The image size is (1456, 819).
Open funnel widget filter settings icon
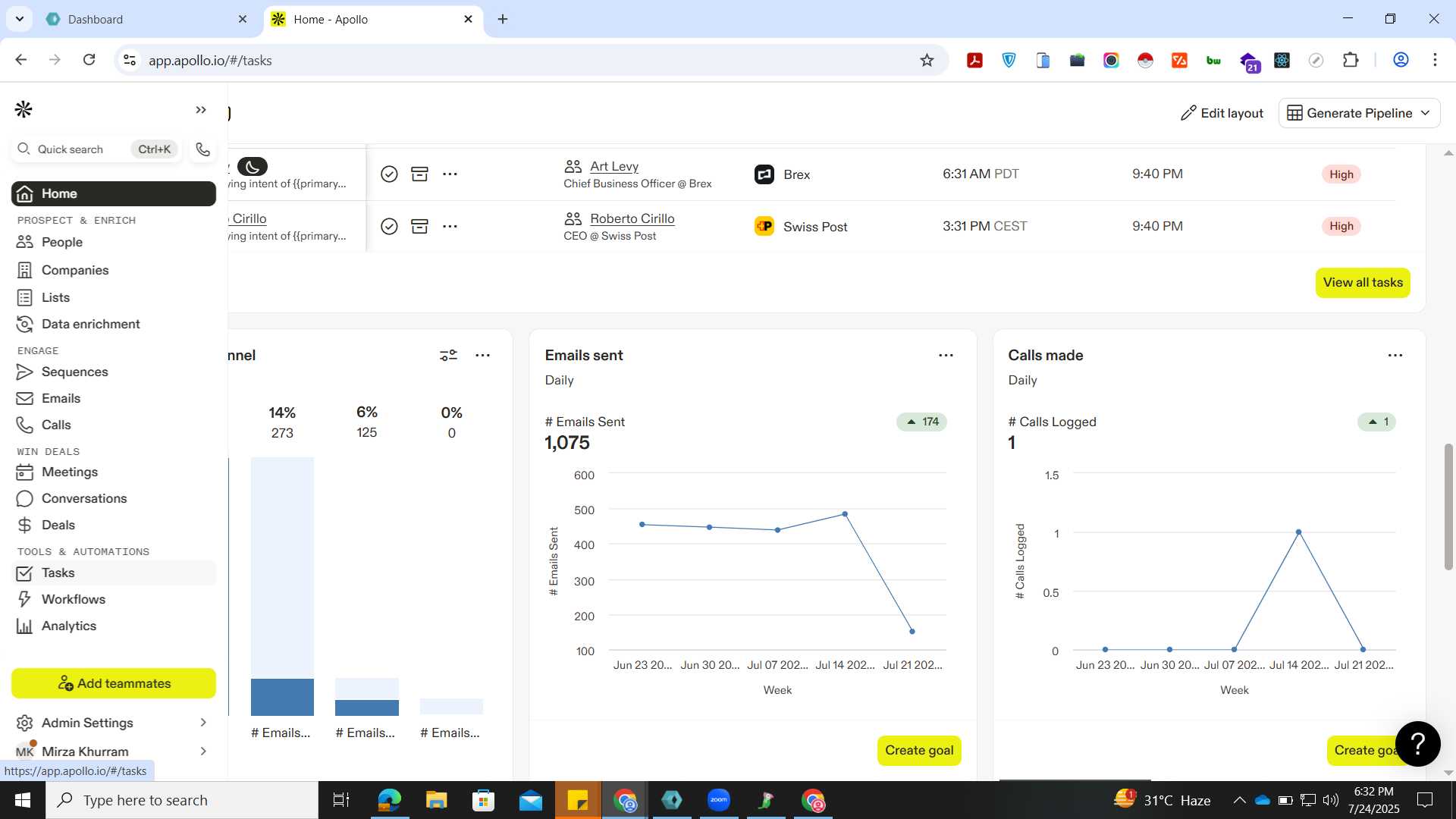449,355
